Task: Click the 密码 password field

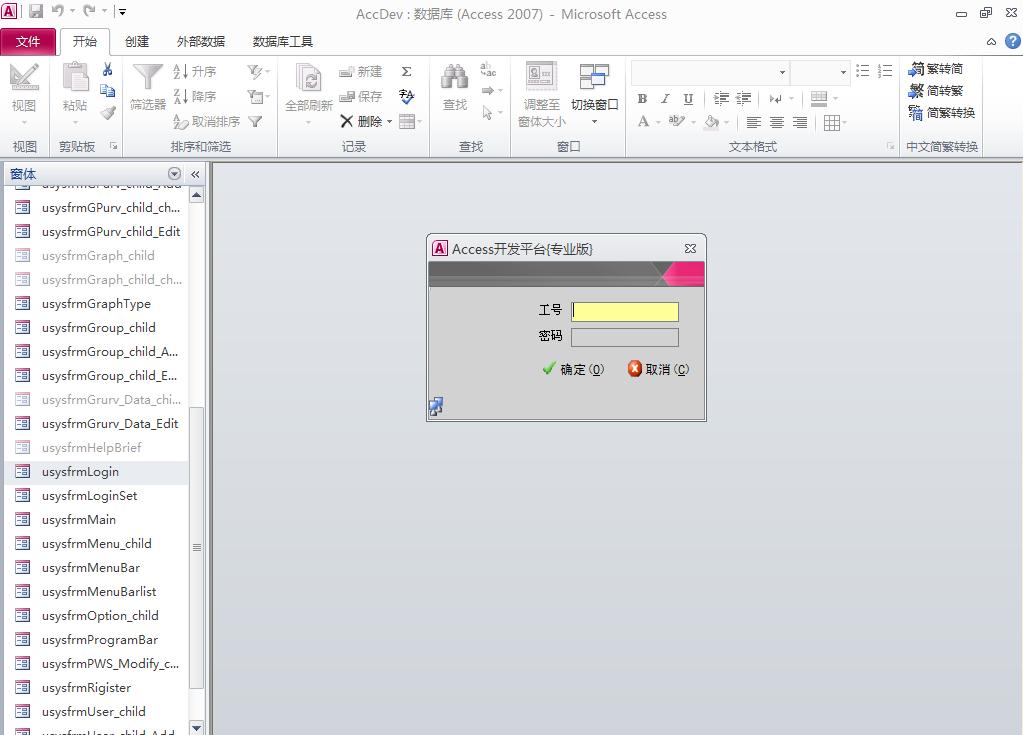Action: (x=625, y=337)
